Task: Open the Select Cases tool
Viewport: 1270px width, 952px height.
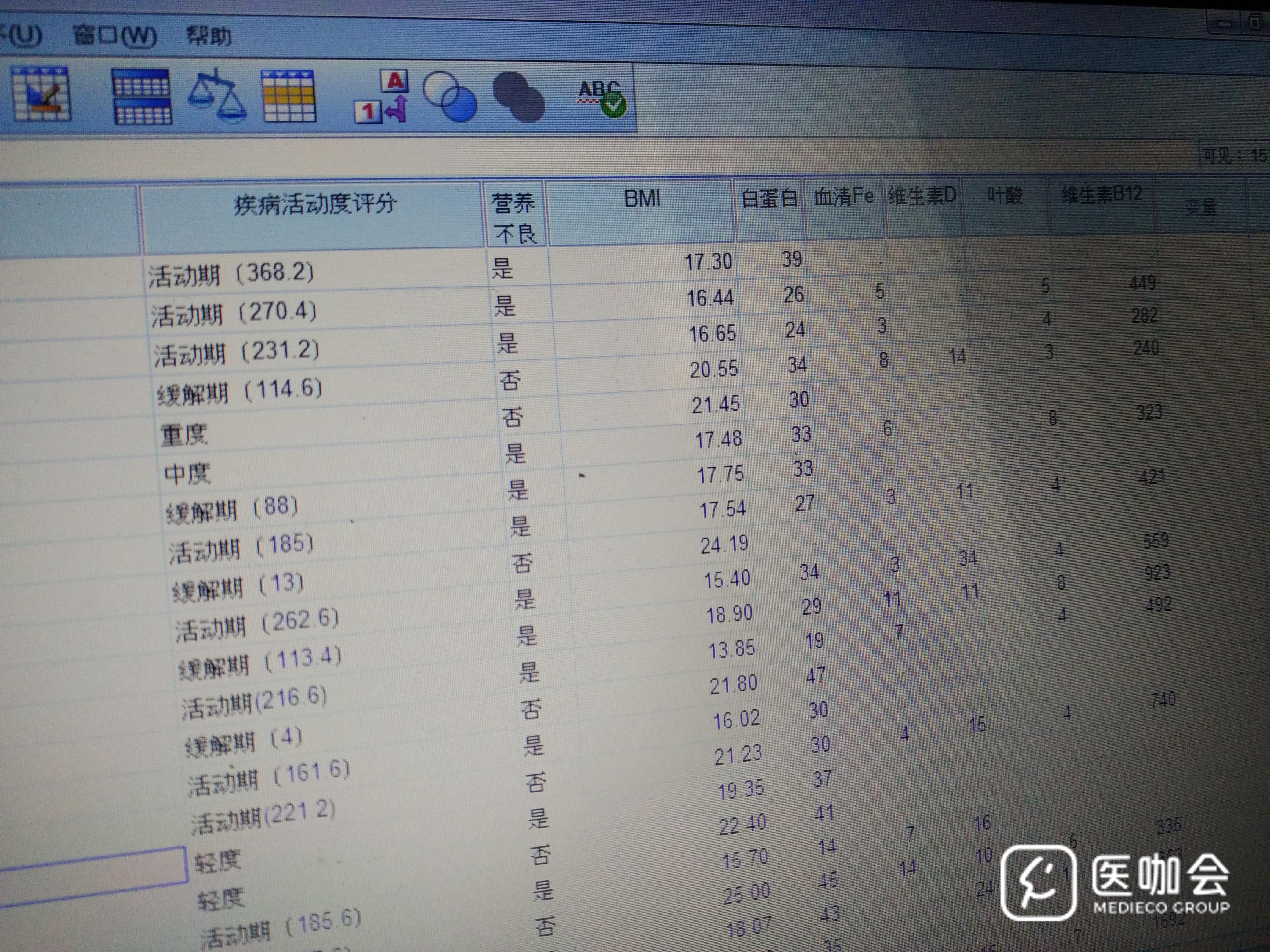Action: click(288, 96)
